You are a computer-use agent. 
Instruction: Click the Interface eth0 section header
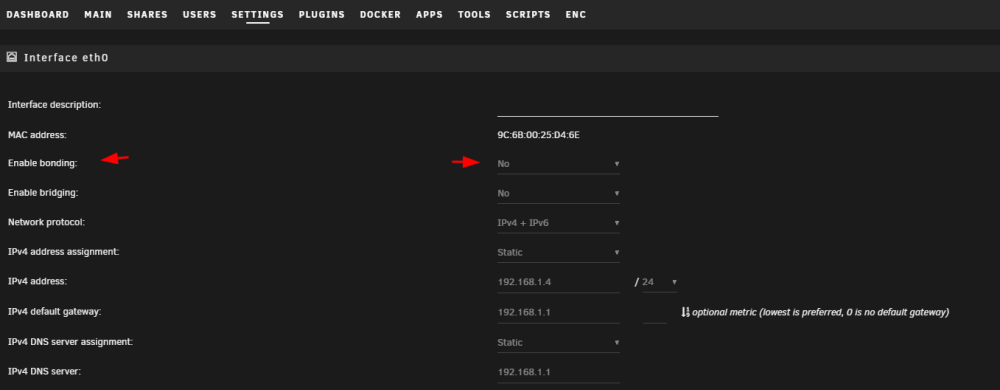click(500, 57)
